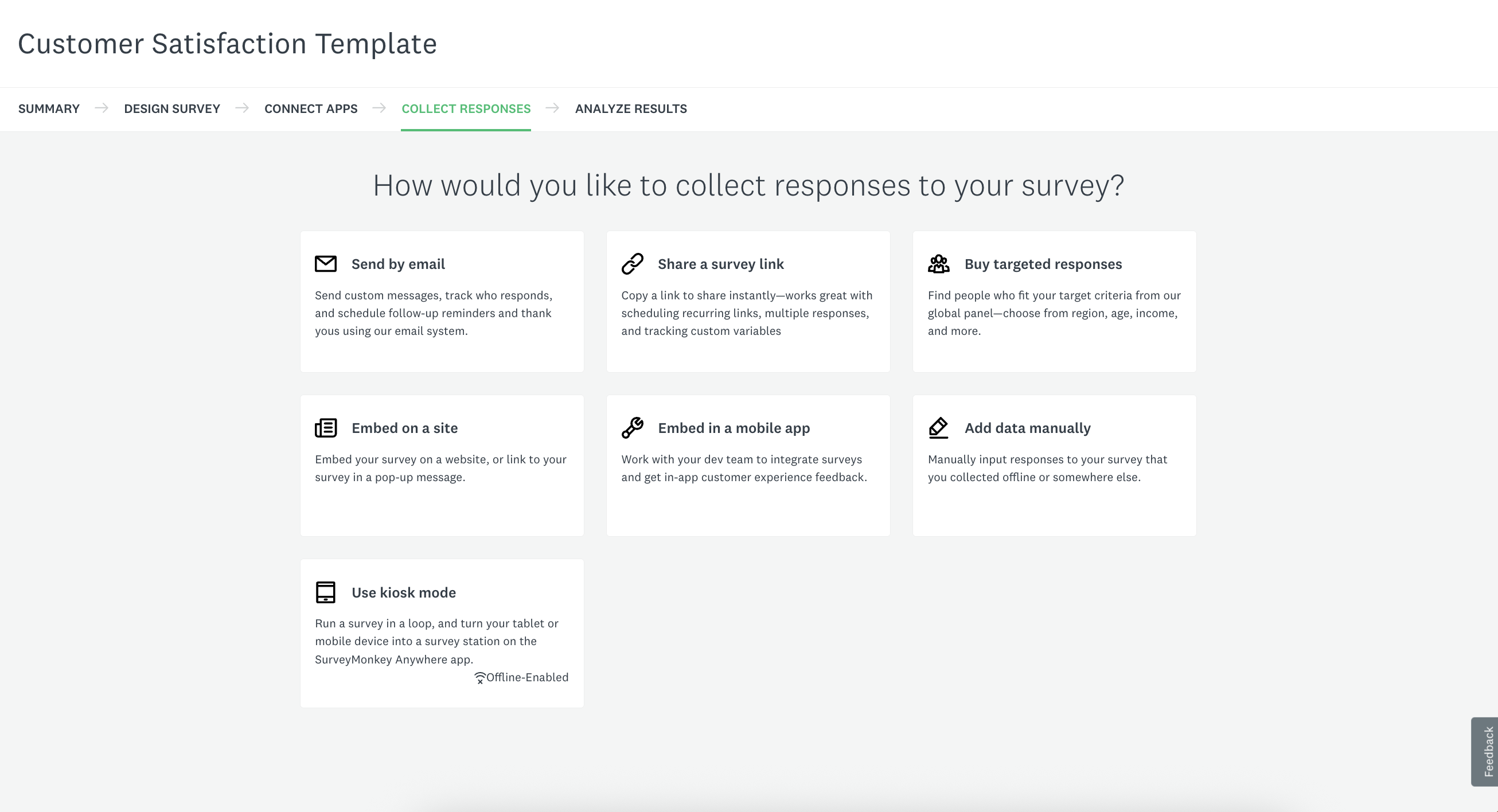Click the Offline-Enabled wifi icon
The image size is (1498, 812).
tap(480, 678)
